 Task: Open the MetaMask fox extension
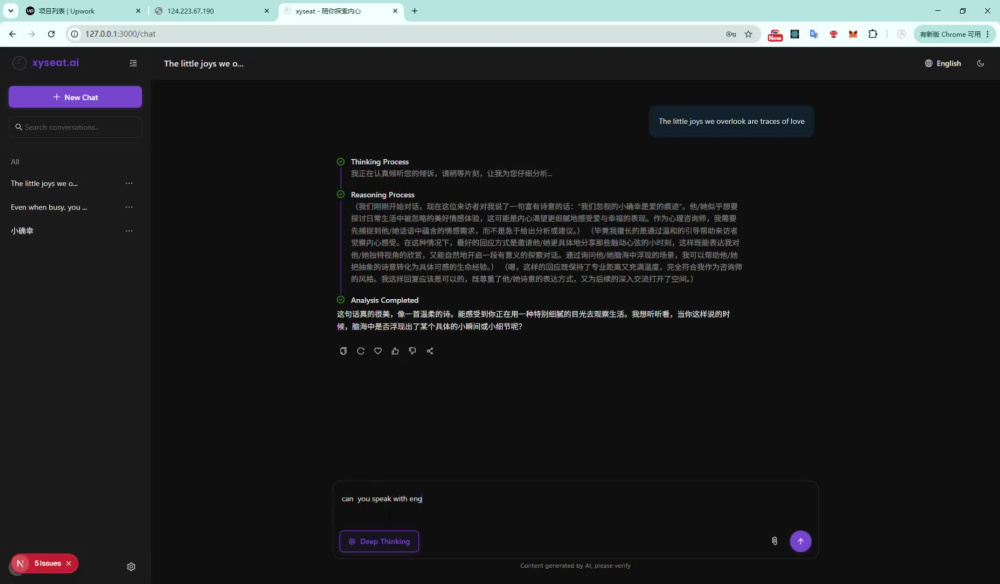853,34
